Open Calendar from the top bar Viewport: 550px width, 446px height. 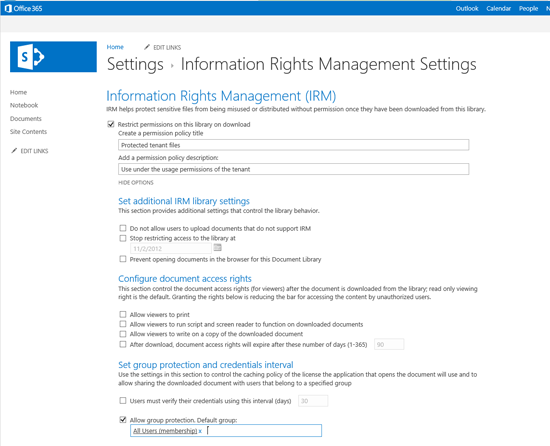coord(498,8)
